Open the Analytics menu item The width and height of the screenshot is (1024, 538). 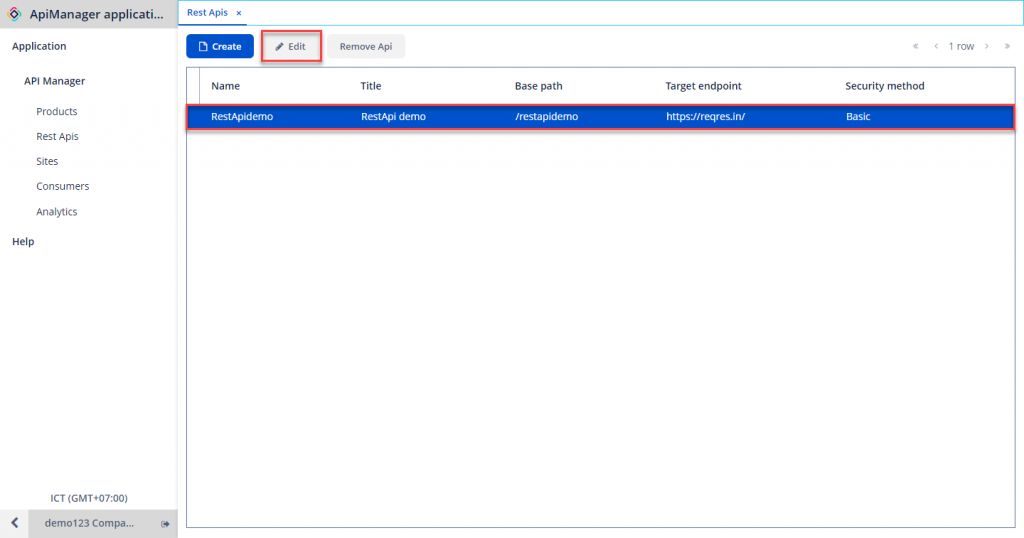pos(56,211)
